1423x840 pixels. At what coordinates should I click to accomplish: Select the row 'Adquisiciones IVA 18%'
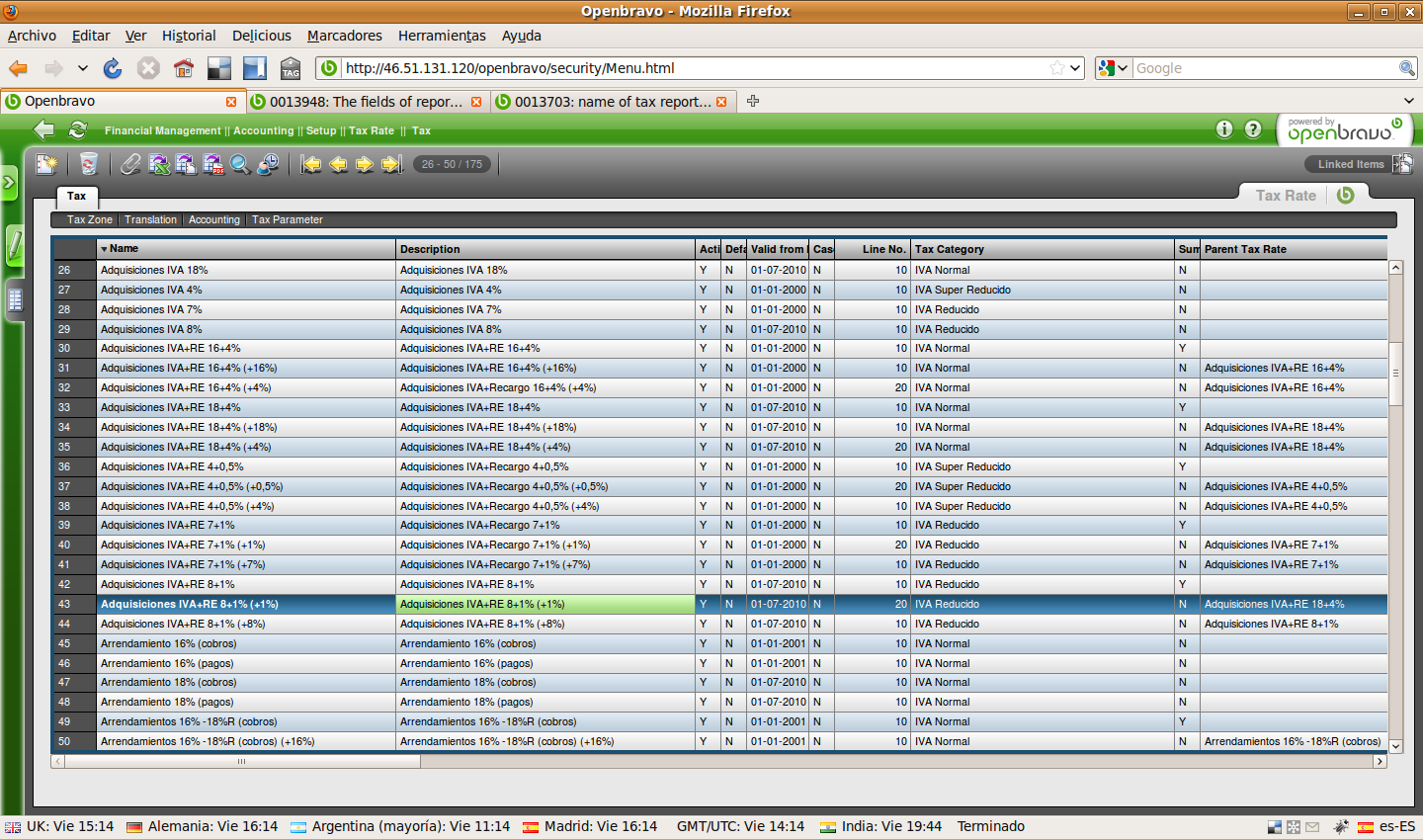pos(720,270)
